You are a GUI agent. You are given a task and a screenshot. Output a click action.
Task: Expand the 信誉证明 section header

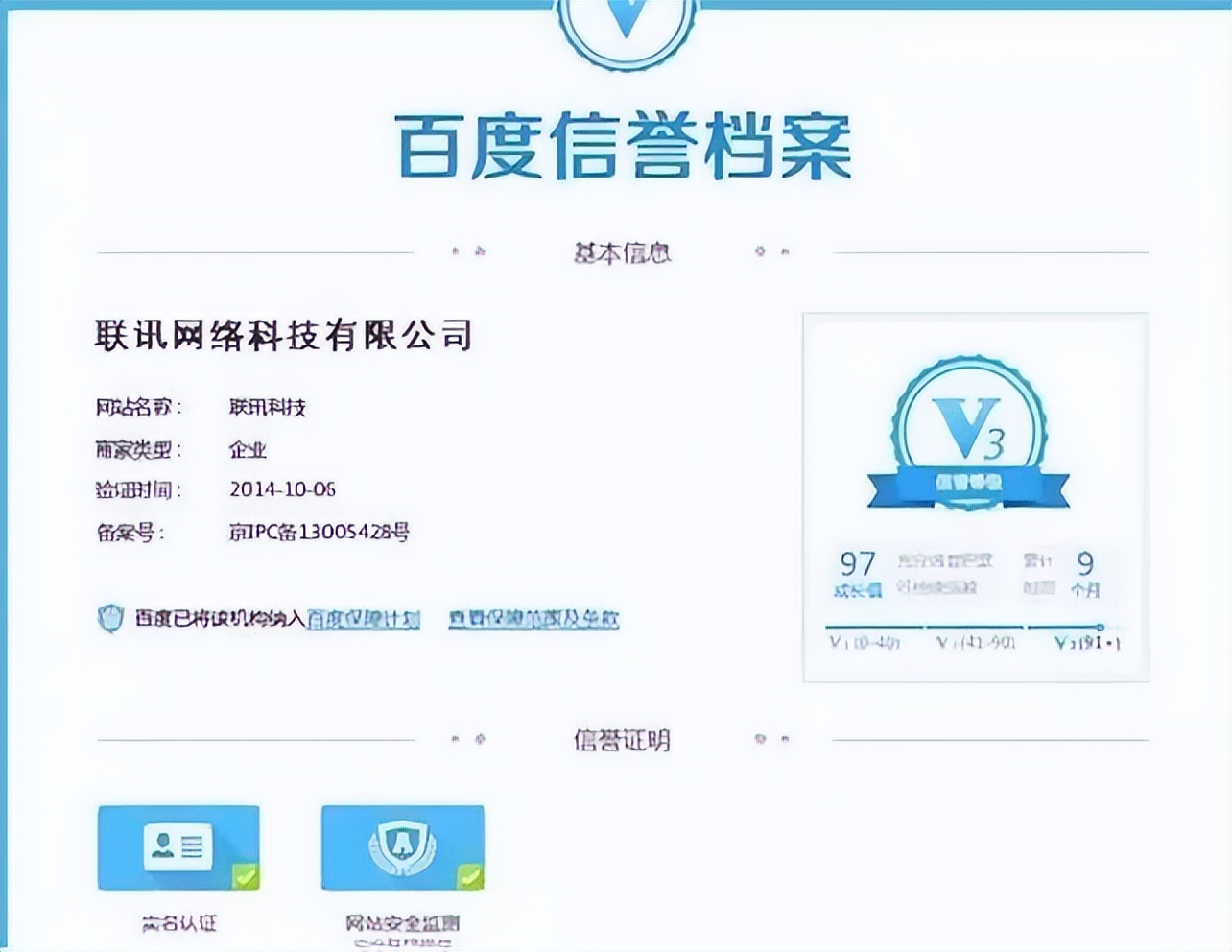point(624,741)
